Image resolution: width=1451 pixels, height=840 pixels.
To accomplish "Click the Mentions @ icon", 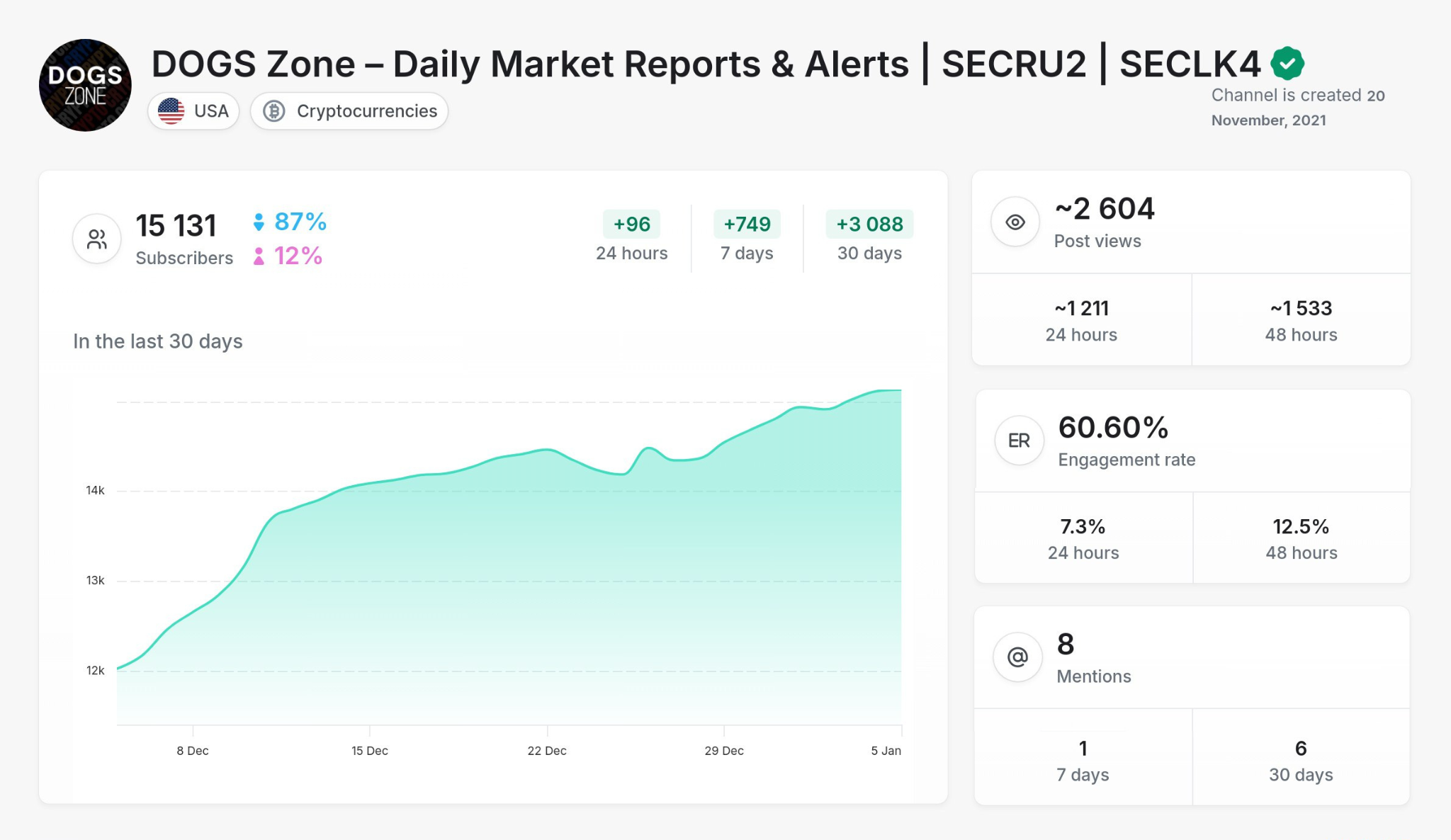I will (x=1018, y=657).
